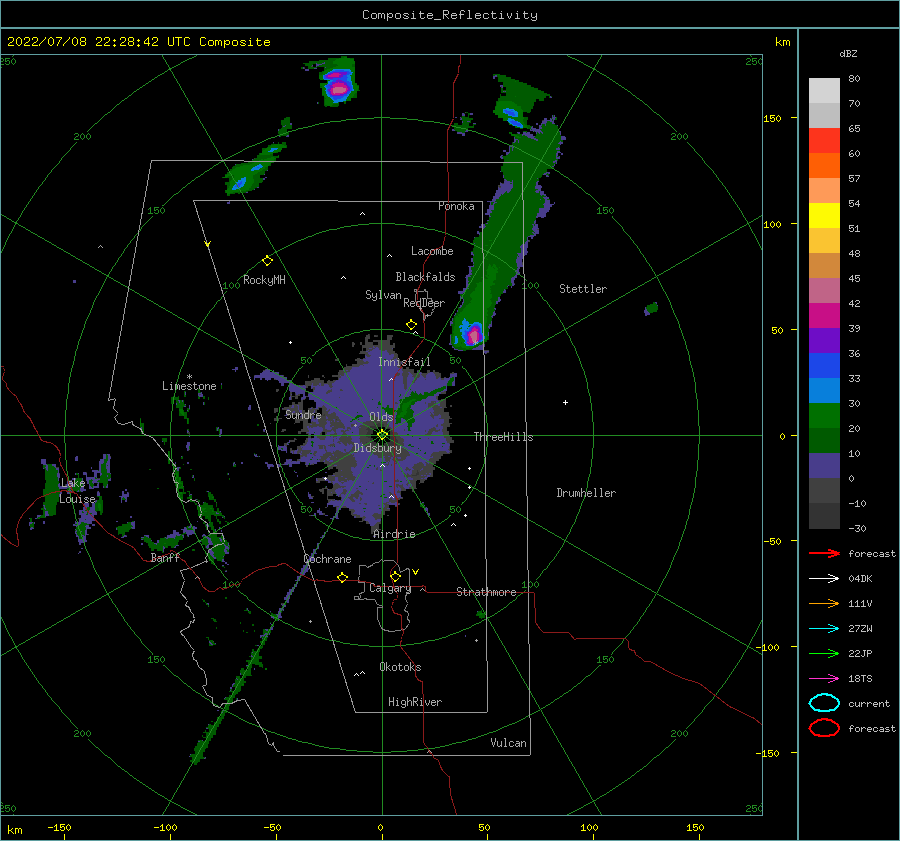Screen dimensions: 900x841
Task: Click the Didsbury label
Action: tap(377, 448)
